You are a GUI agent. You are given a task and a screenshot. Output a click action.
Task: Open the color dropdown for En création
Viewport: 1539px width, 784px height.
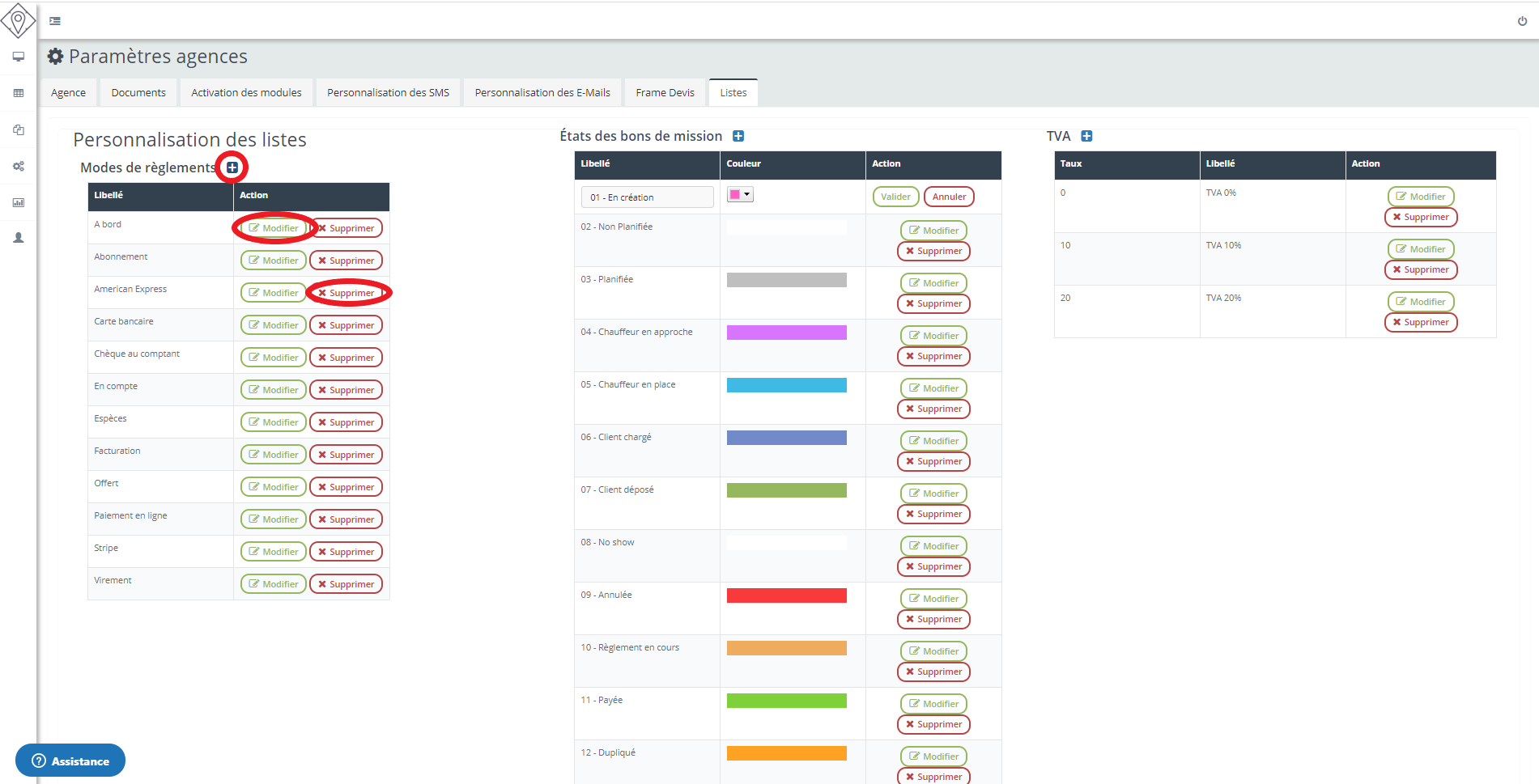[740, 195]
